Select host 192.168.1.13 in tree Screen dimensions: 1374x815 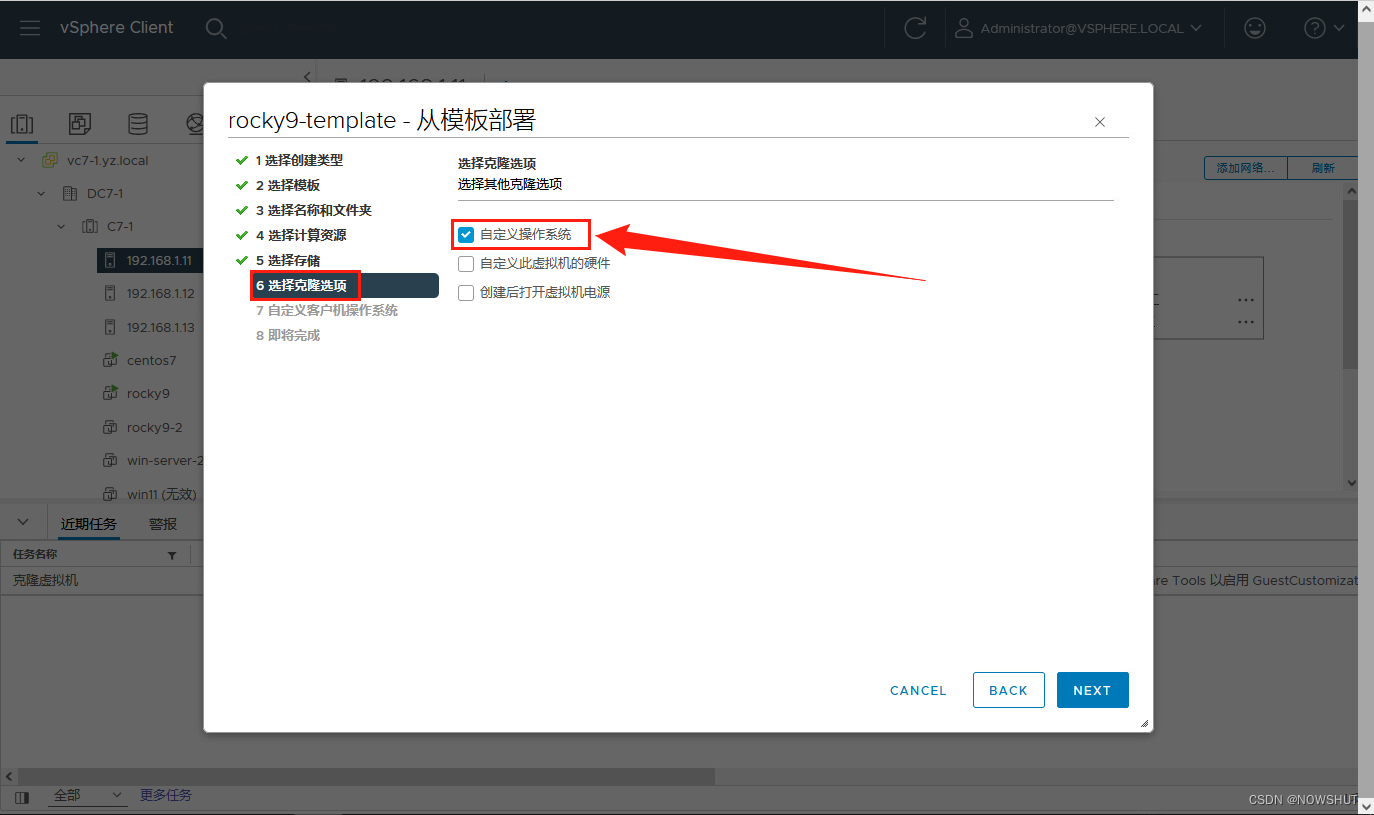pos(160,327)
